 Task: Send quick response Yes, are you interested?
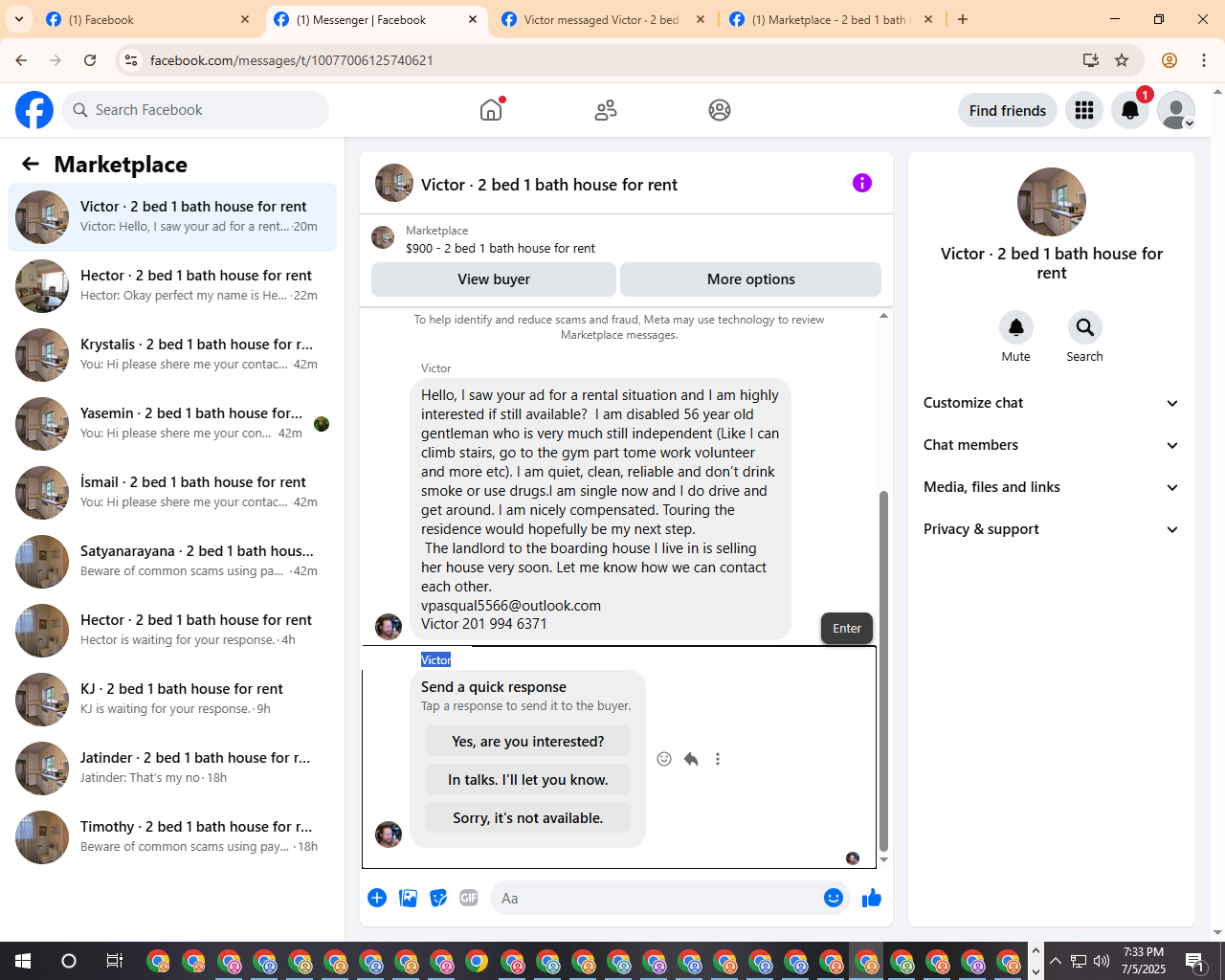coord(528,742)
